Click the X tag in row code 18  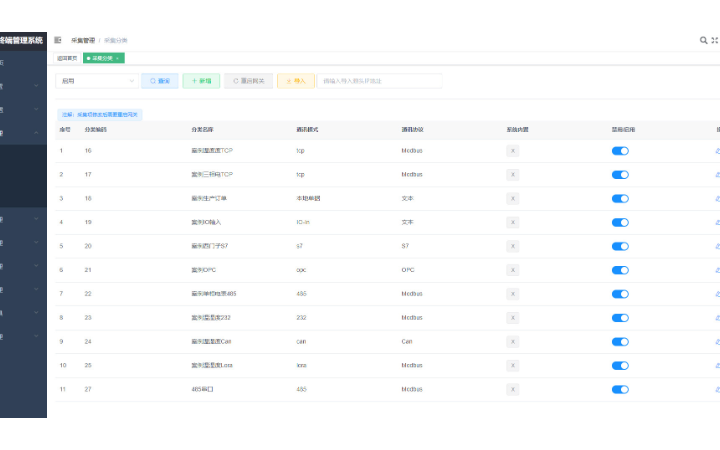(512, 198)
